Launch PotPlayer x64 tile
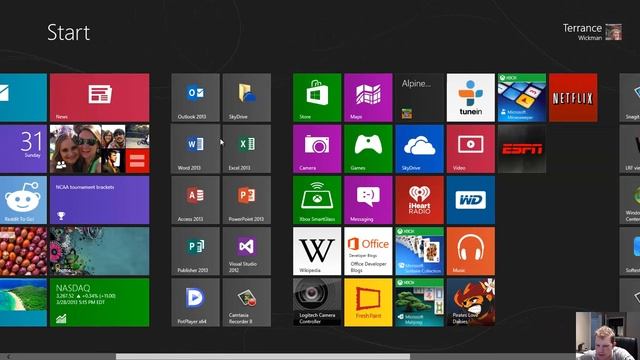 coord(196,302)
